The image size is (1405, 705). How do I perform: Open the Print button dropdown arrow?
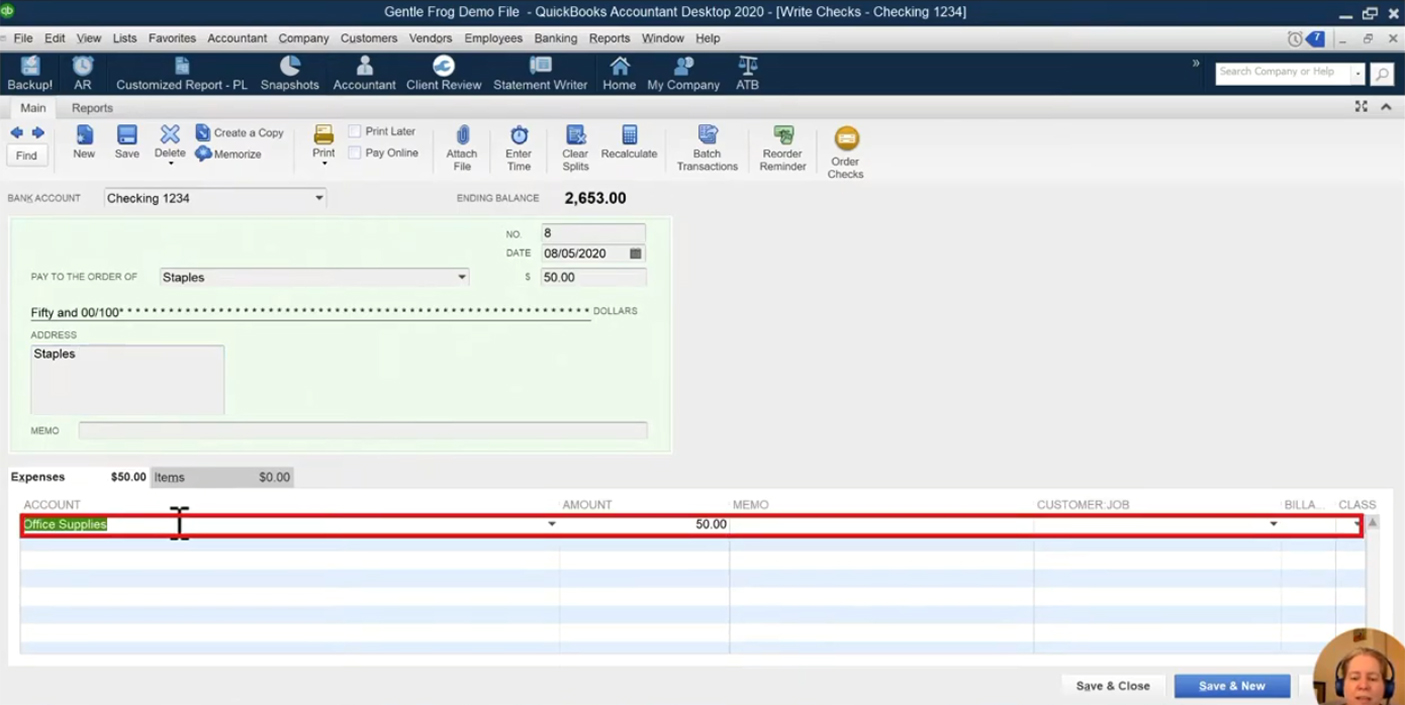tap(324, 163)
